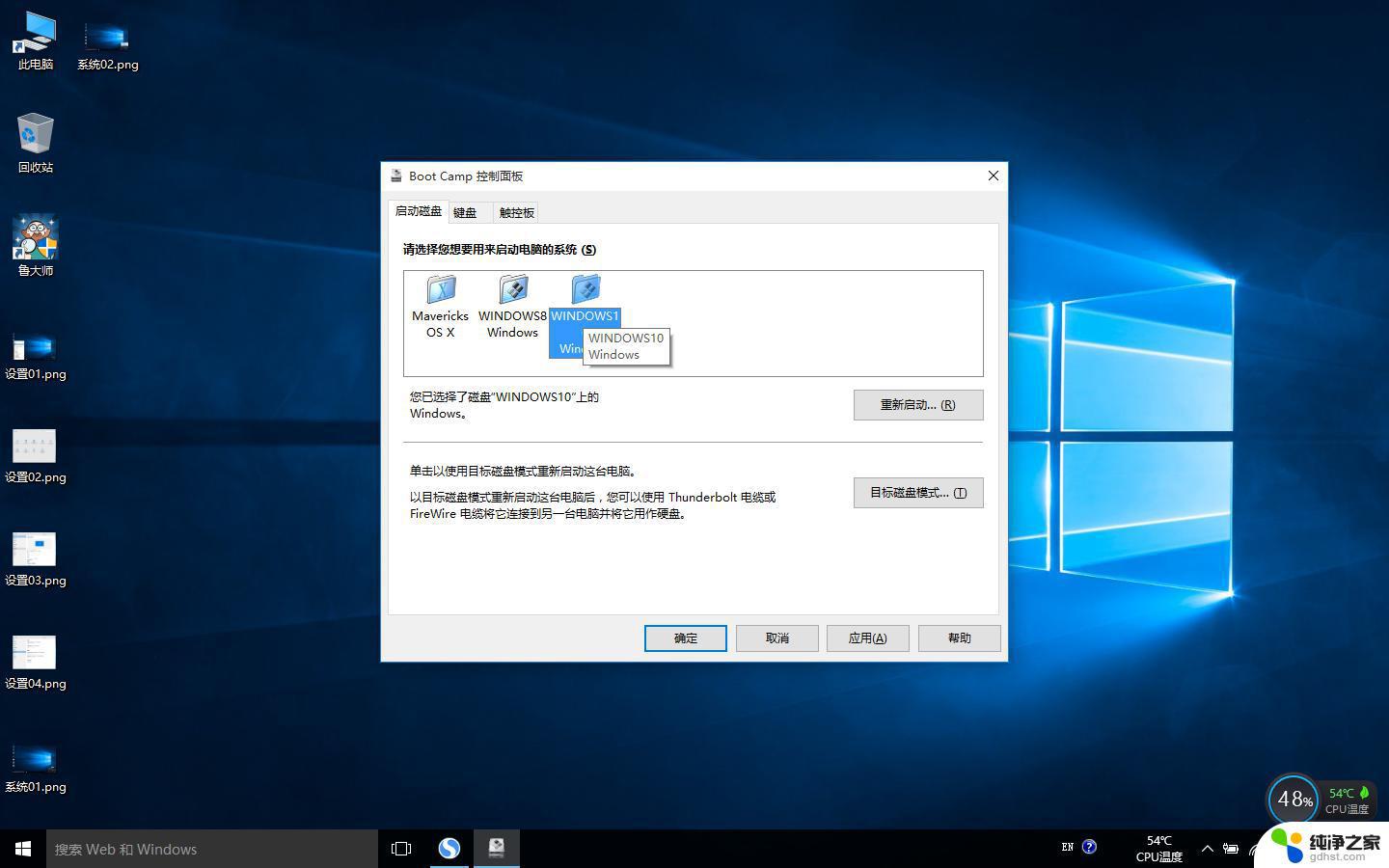
Task: Open the 回收站 recycle bin
Action: [36, 143]
